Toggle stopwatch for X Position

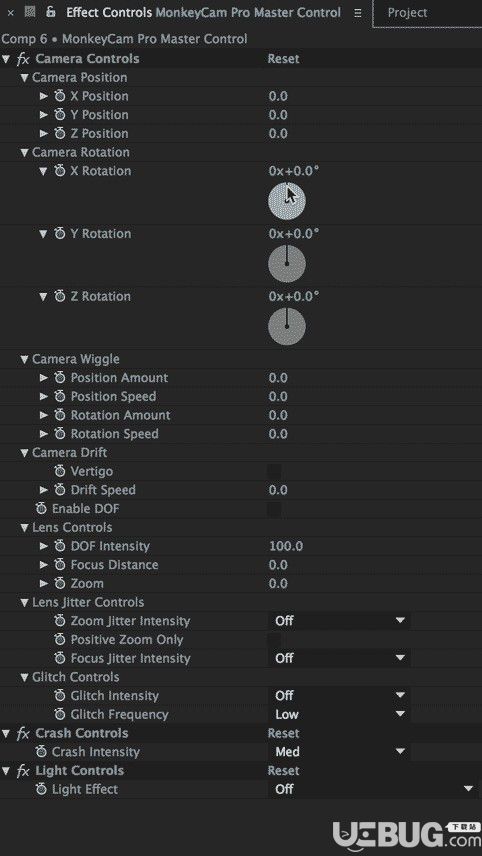59,96
